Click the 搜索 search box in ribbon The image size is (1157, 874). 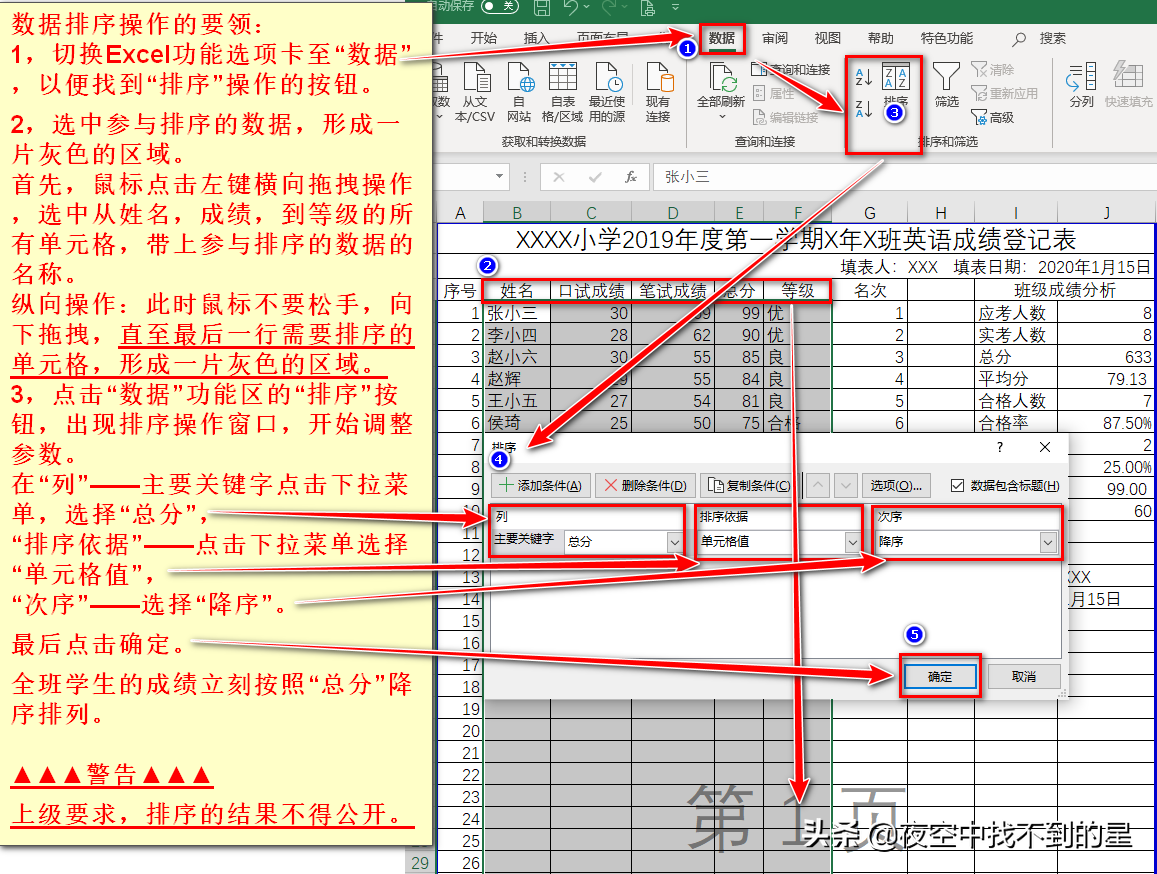1040,38
